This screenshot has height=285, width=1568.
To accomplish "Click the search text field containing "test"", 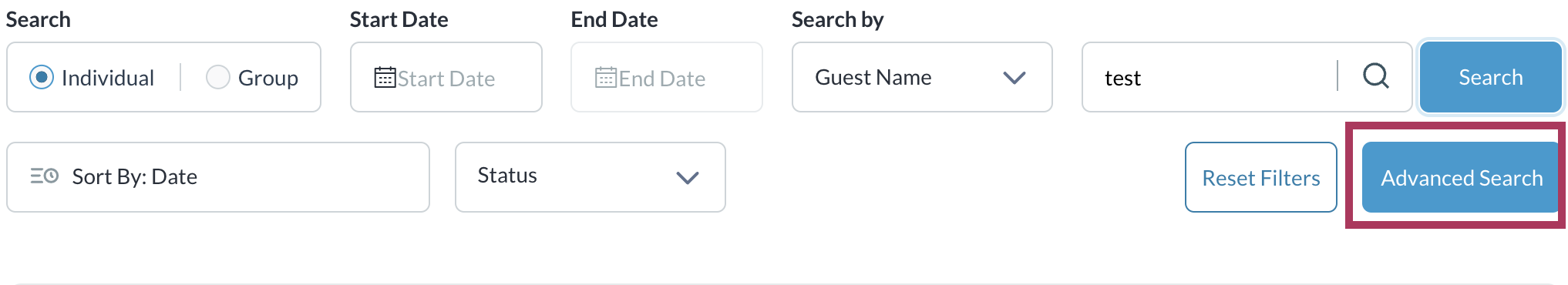I will click(x=1210, y=77).
